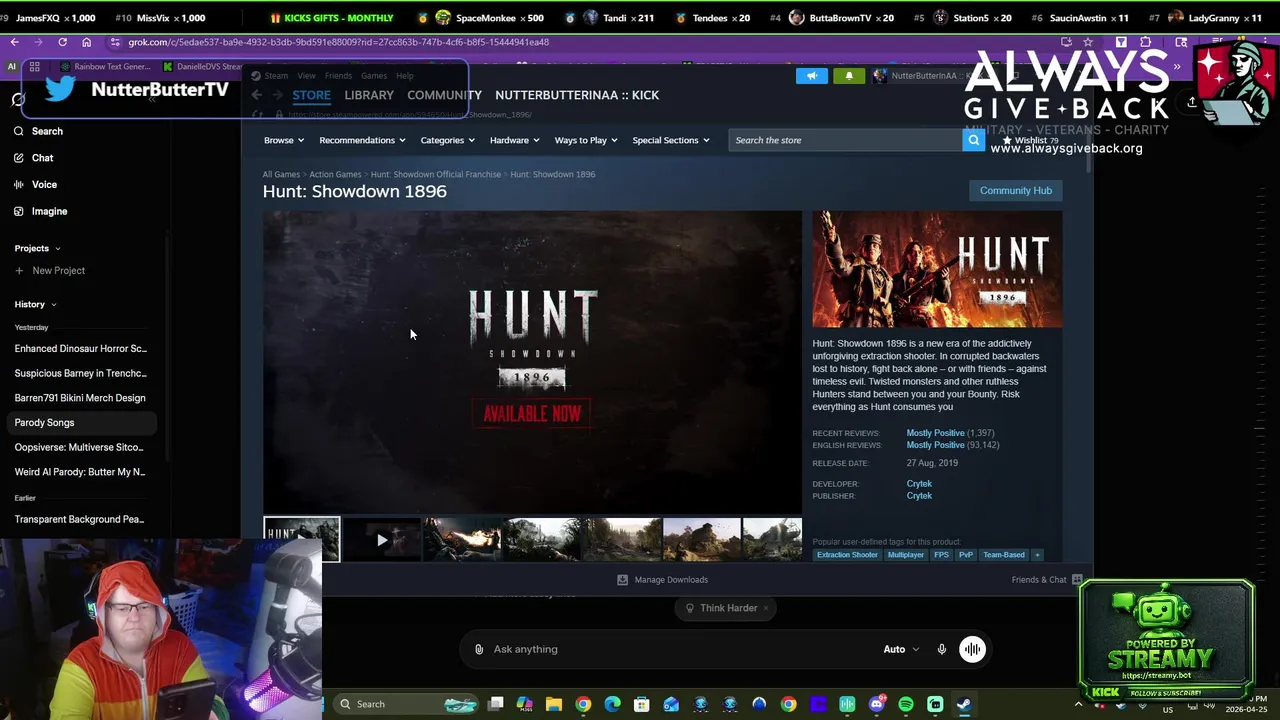1280x720 pixels.
Task: Start Grok voice mode waveform button
Action: 972,649
